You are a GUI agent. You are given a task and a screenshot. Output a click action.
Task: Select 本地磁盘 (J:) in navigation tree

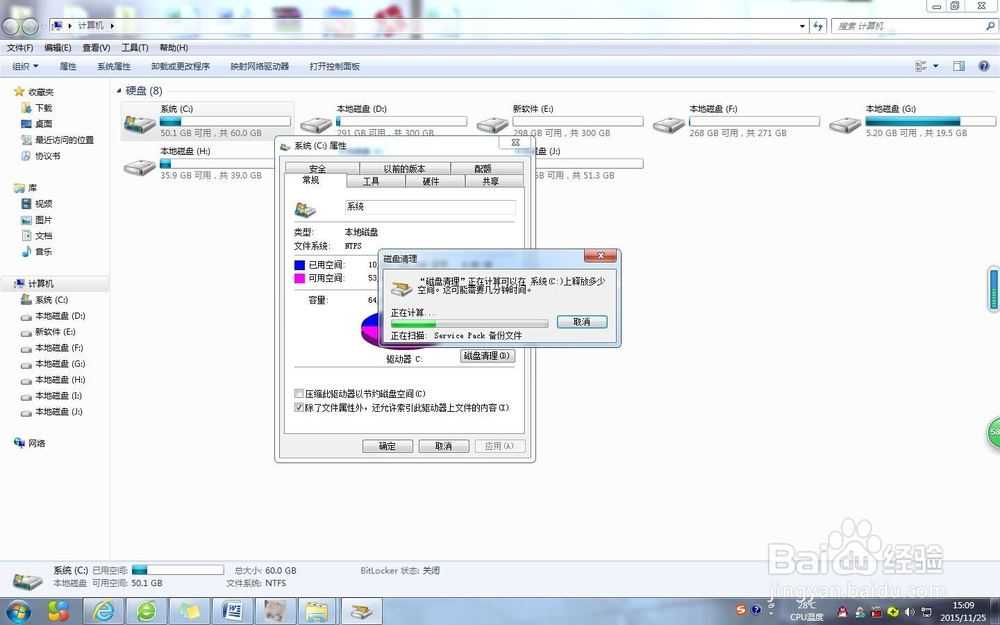coord(52,411)
